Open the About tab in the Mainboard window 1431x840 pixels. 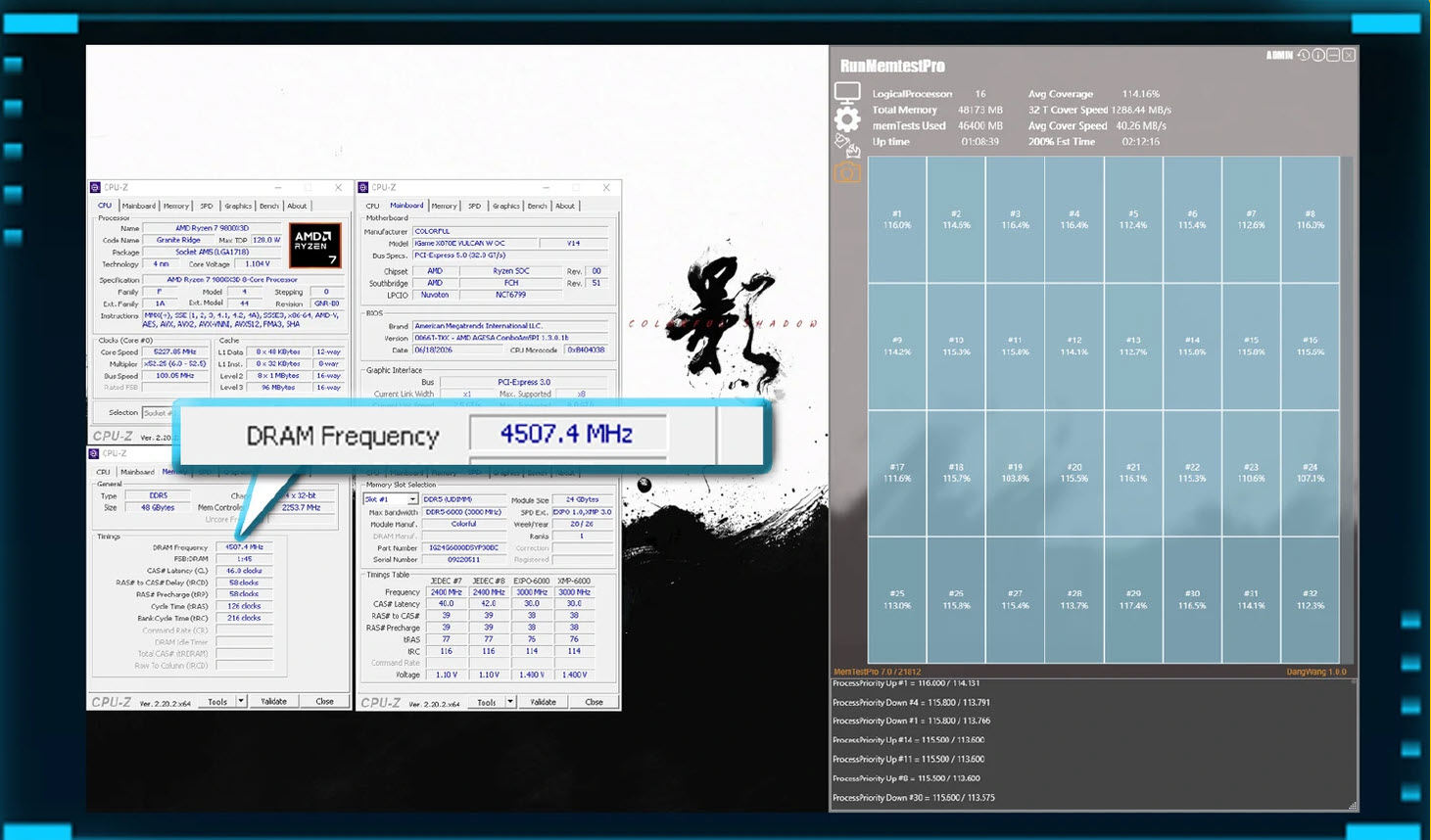click(x=565, y=206)
